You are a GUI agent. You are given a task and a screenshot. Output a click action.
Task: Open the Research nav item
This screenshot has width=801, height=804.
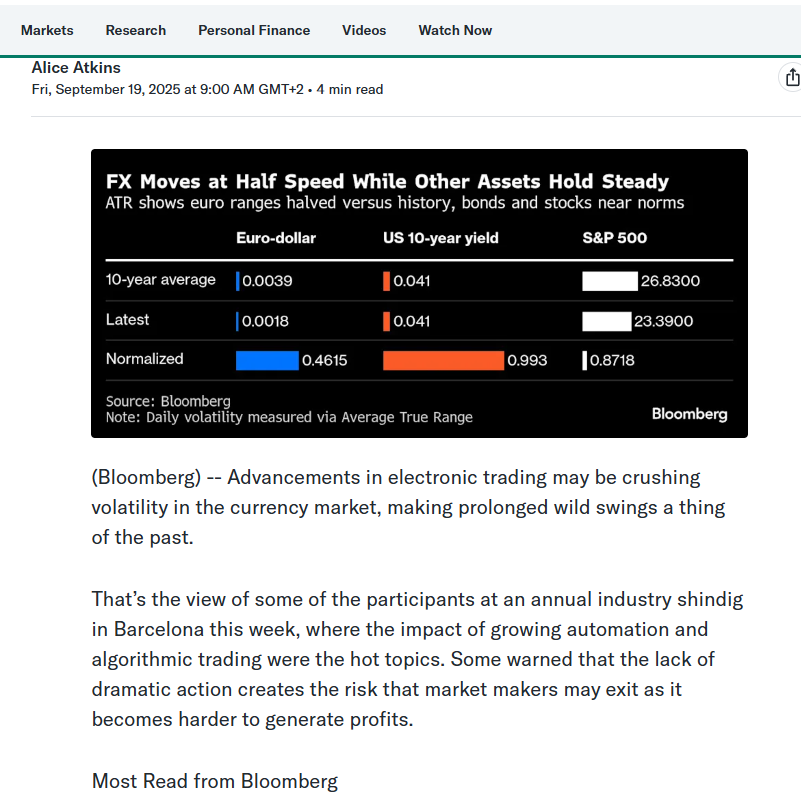[x=136, y=30]
